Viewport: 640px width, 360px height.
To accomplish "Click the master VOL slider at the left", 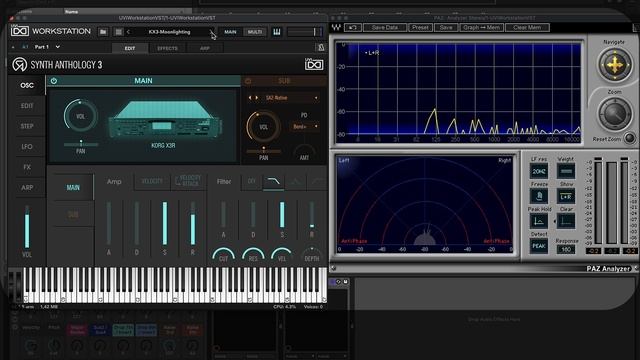I will (x=27, y=227).
